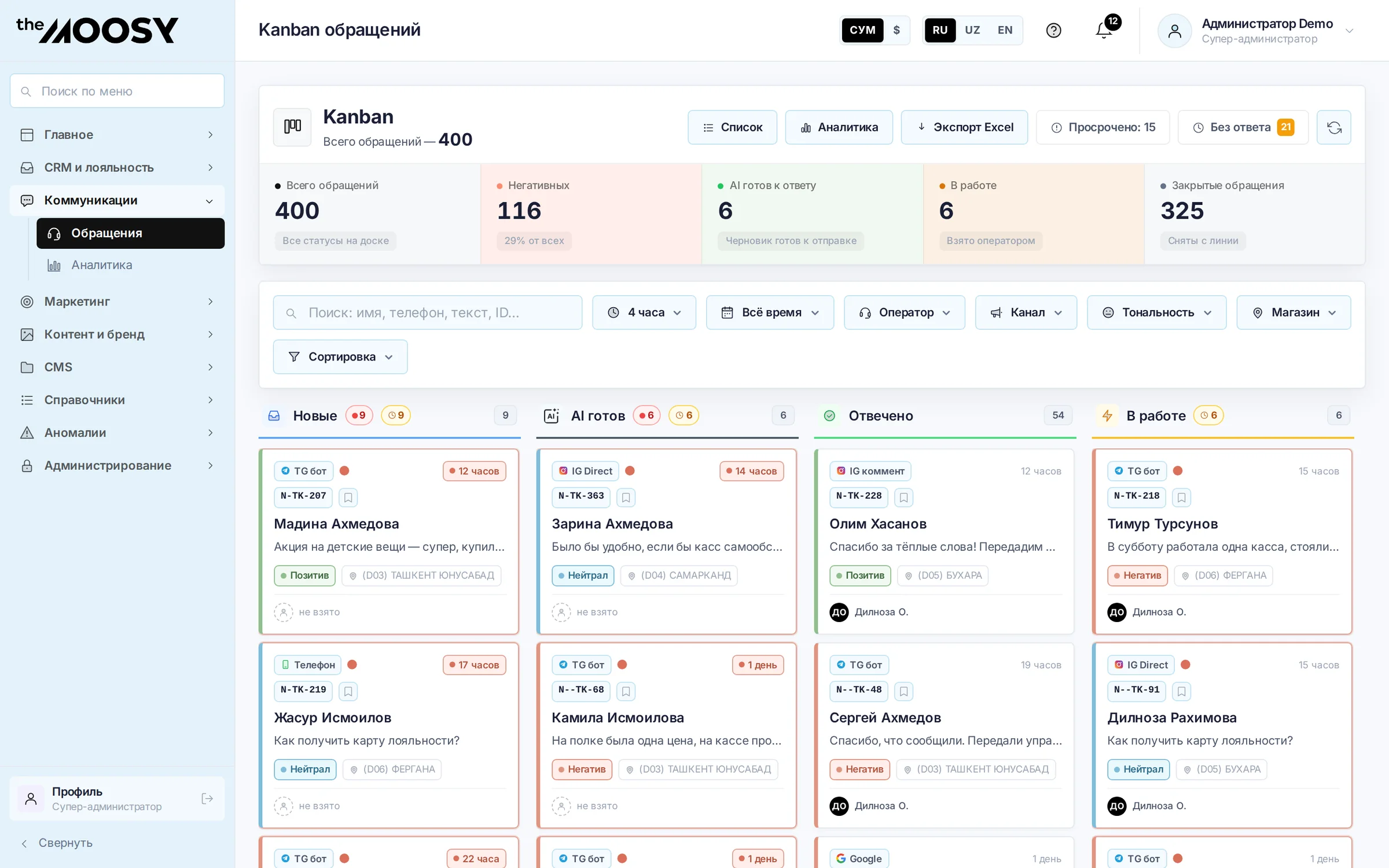Switch to Список view
This screenshot has height=868, width=1389.
click(733, 127)
